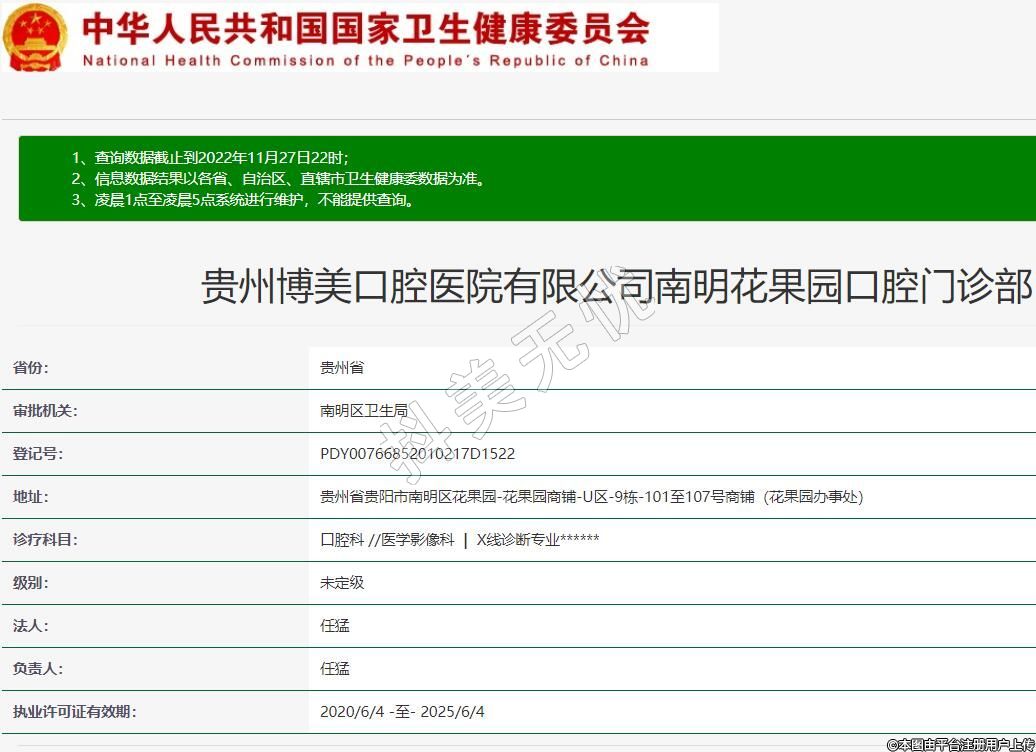The width and height of the screenshot is (1036, 752).
Task: Click the first notice about query data cutoff
Action: [x=210, y=158]
